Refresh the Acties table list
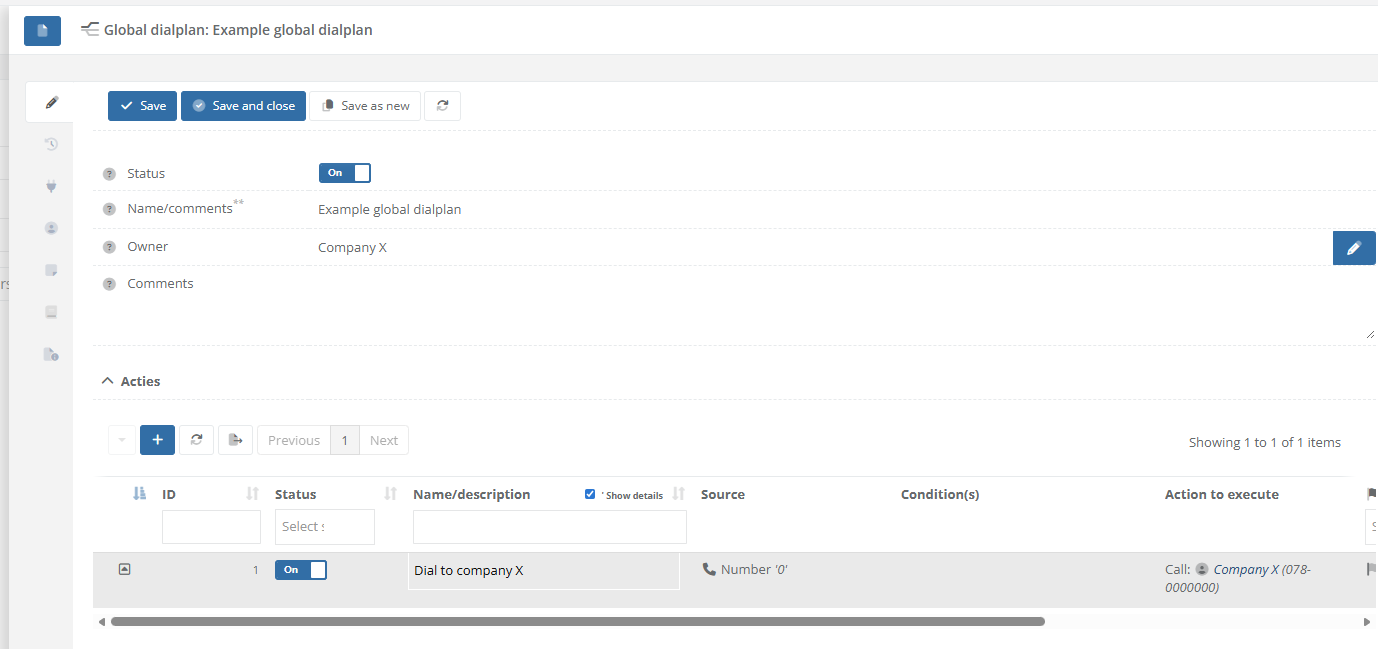The image size is (1378, 649). coord(196,440)
